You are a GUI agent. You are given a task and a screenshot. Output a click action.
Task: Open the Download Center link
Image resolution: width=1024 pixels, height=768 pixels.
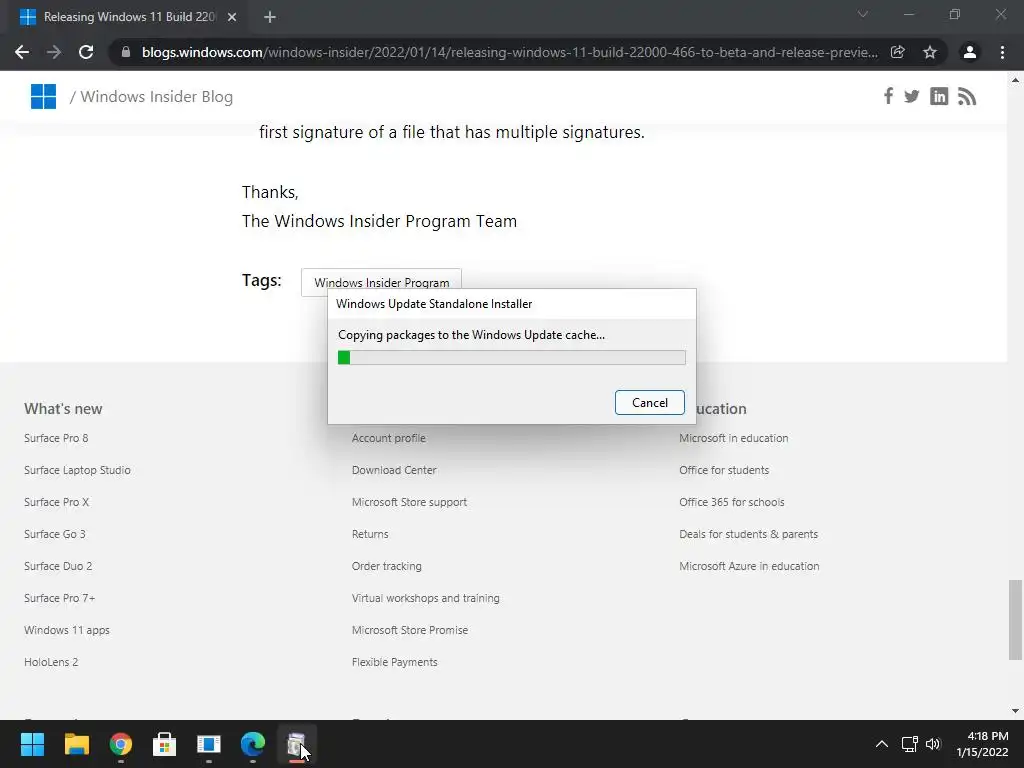[x=394, y=470]
